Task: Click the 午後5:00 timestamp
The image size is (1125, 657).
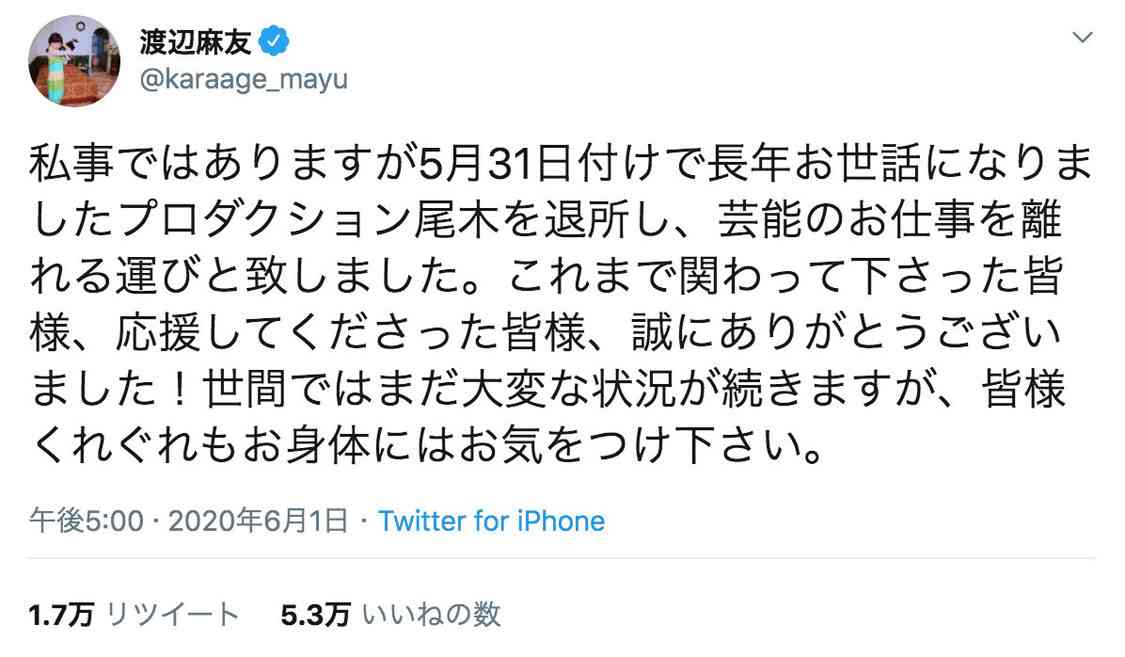Action: [x=87, y=521]
